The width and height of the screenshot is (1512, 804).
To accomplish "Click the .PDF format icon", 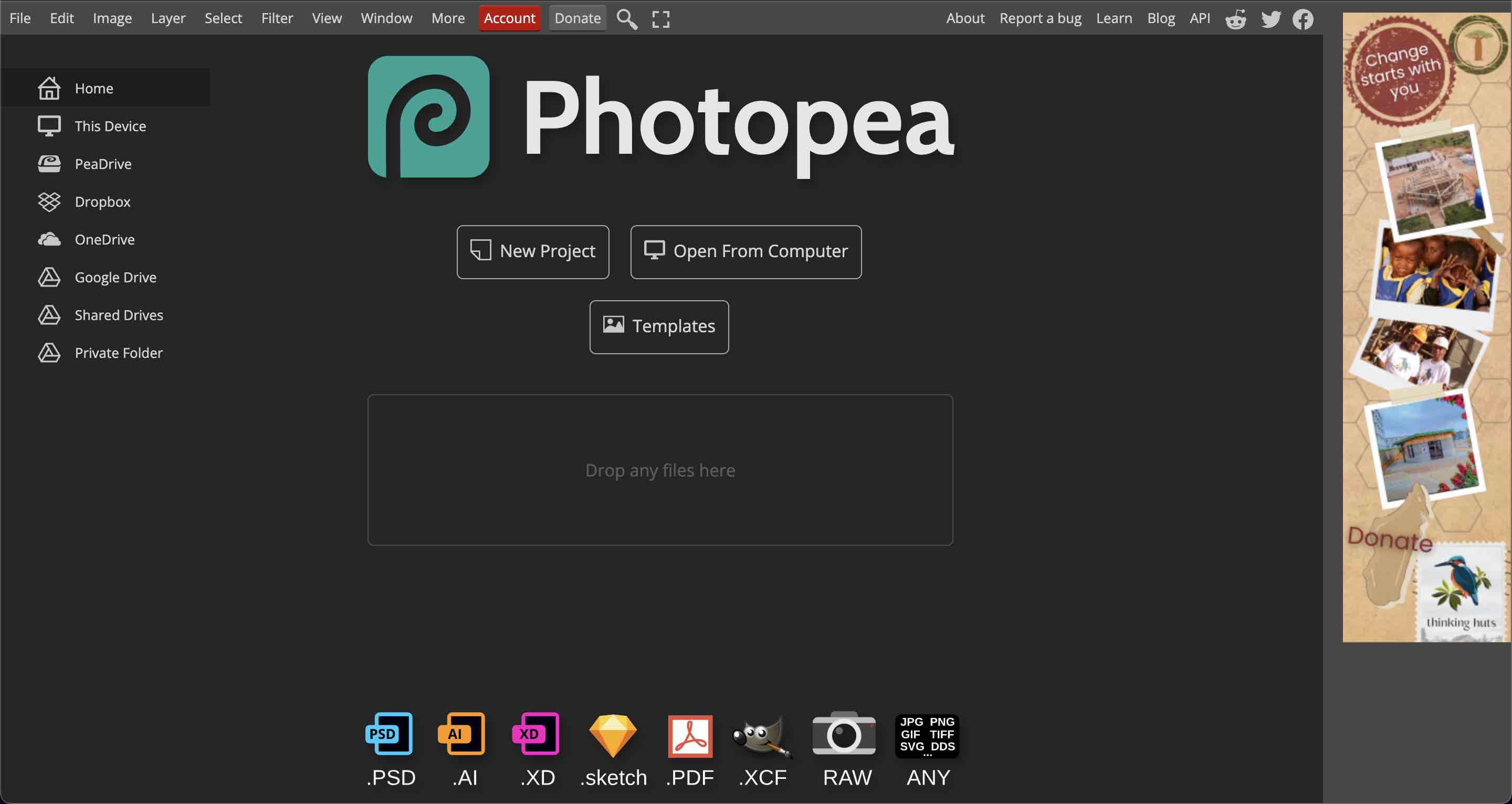I will 690,736.
